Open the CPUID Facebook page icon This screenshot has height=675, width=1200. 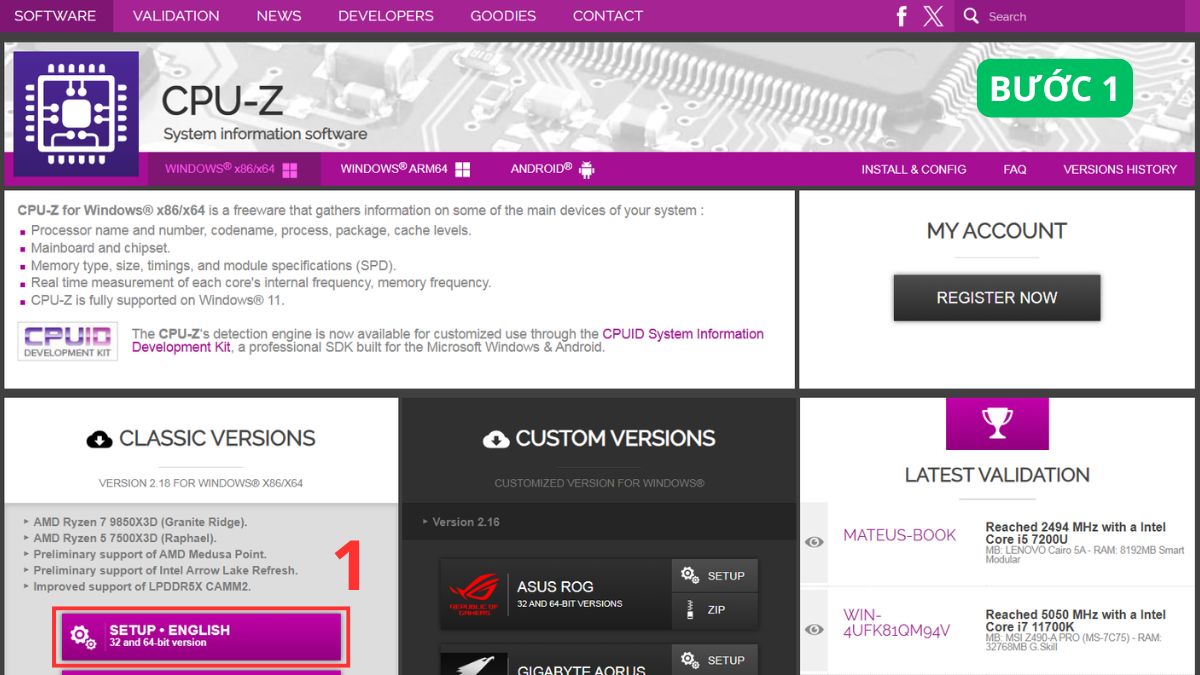[x=901, y=16]
